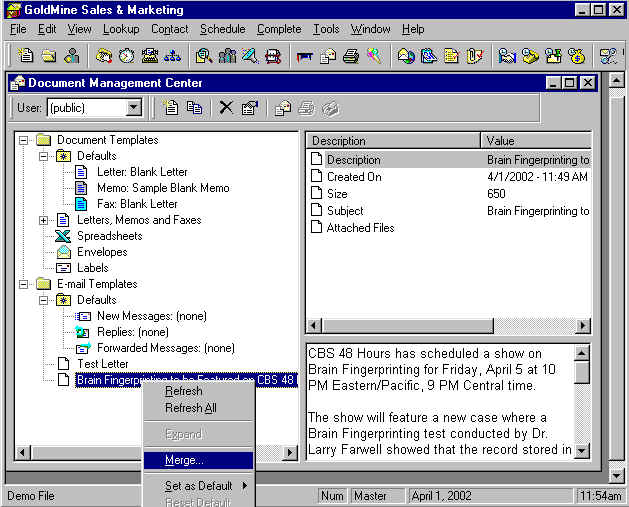Open the Window menu

[x=370, y=29]
